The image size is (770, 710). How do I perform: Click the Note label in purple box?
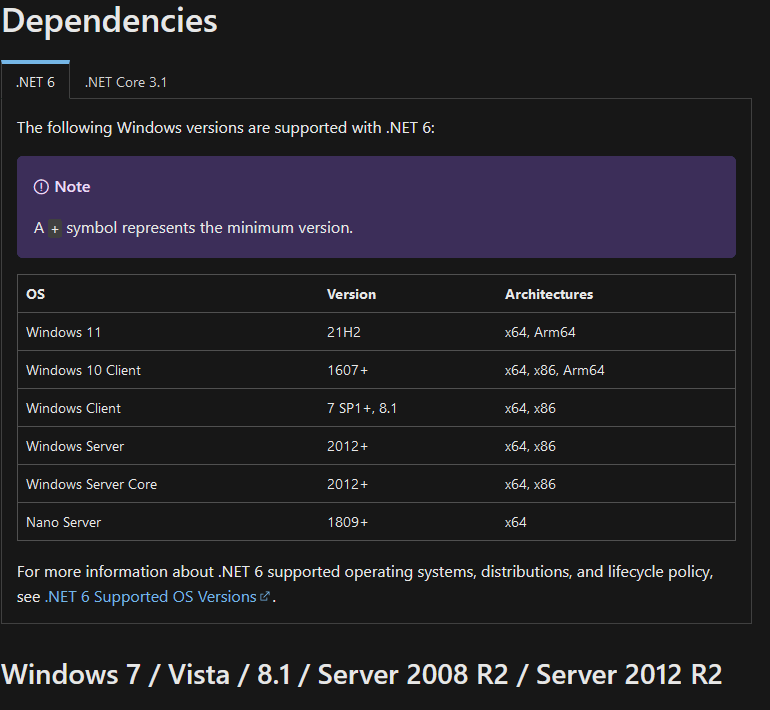tap(72, 187)
